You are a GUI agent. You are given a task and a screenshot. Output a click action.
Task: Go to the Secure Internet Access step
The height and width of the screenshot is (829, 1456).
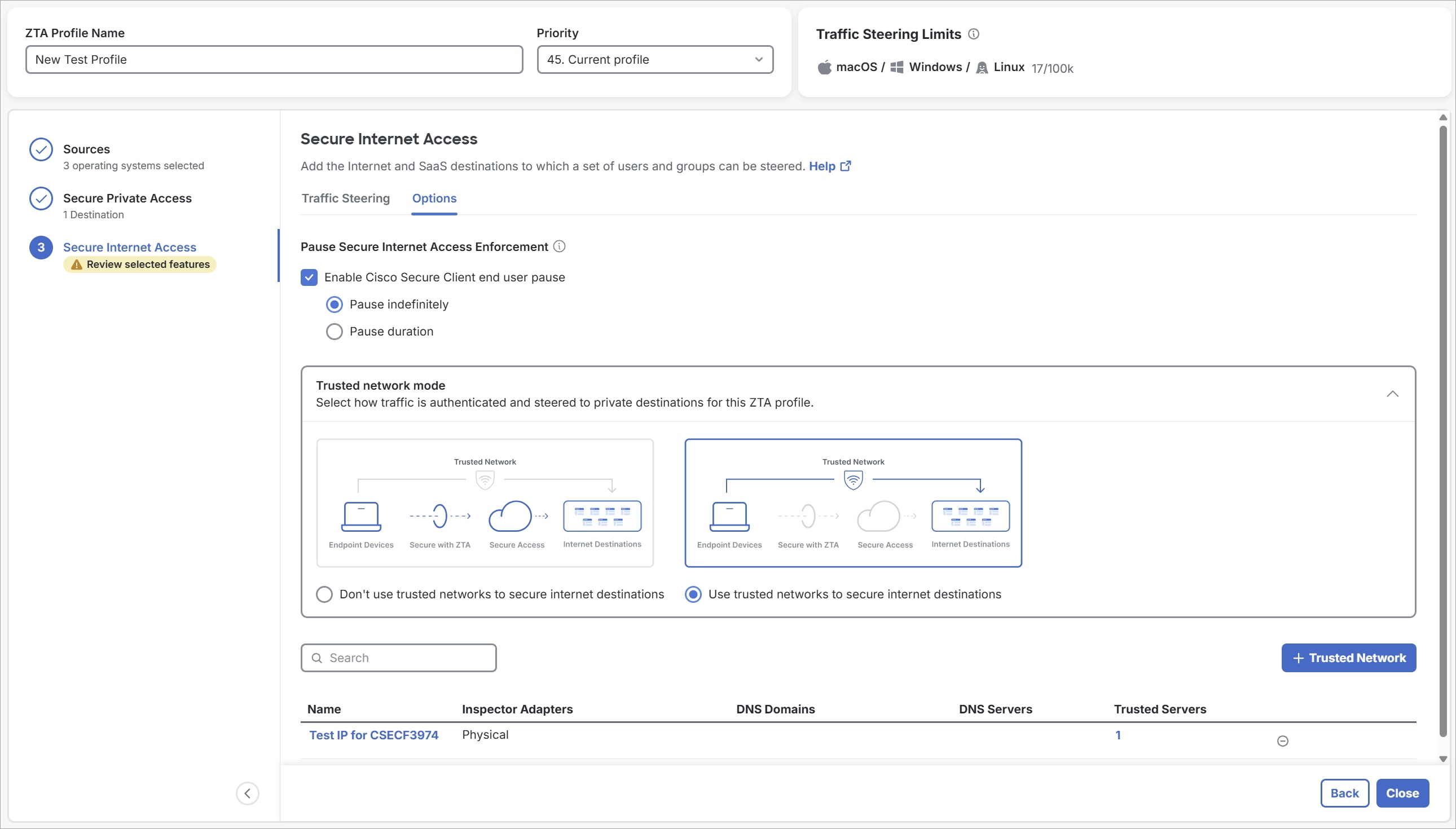click(129, 247)
